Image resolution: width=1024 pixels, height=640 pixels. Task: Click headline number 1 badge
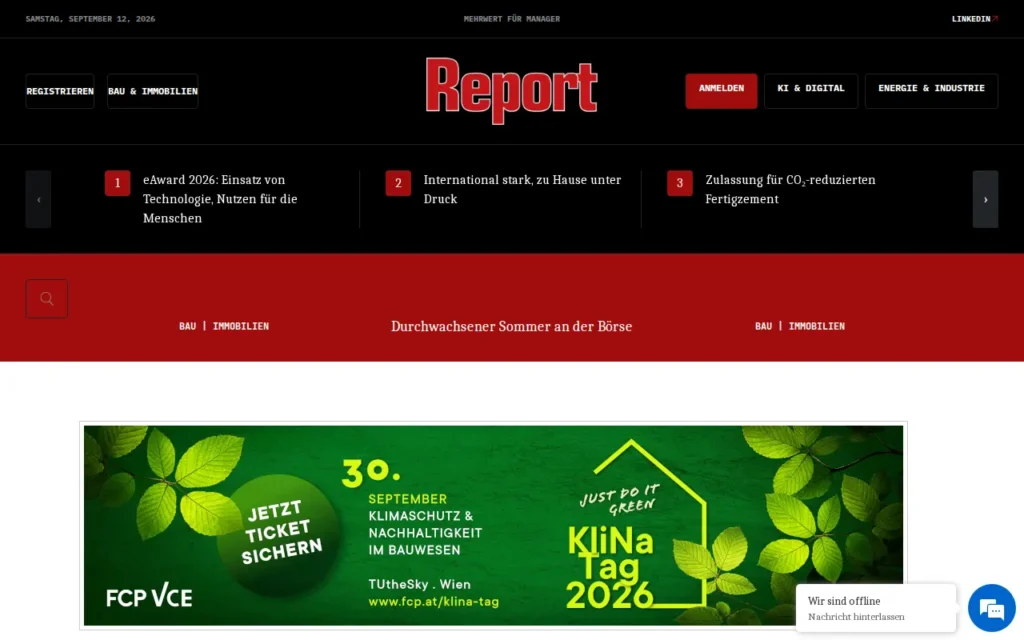click(118, 184)
